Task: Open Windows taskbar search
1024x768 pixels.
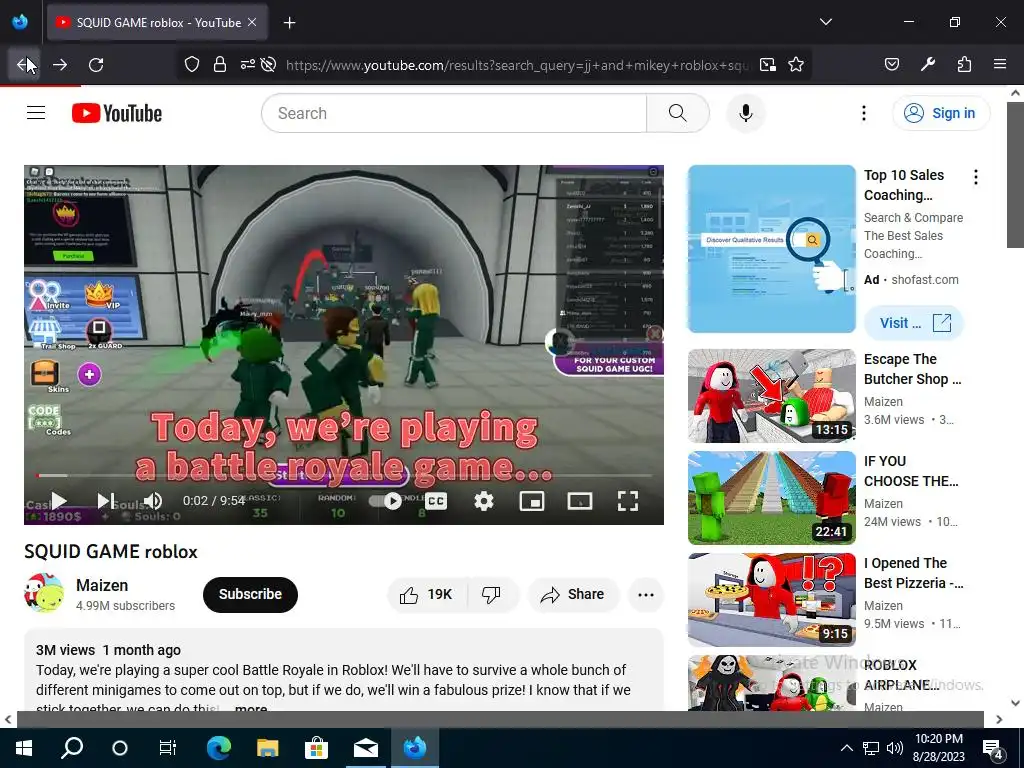Action: point(72,748)
